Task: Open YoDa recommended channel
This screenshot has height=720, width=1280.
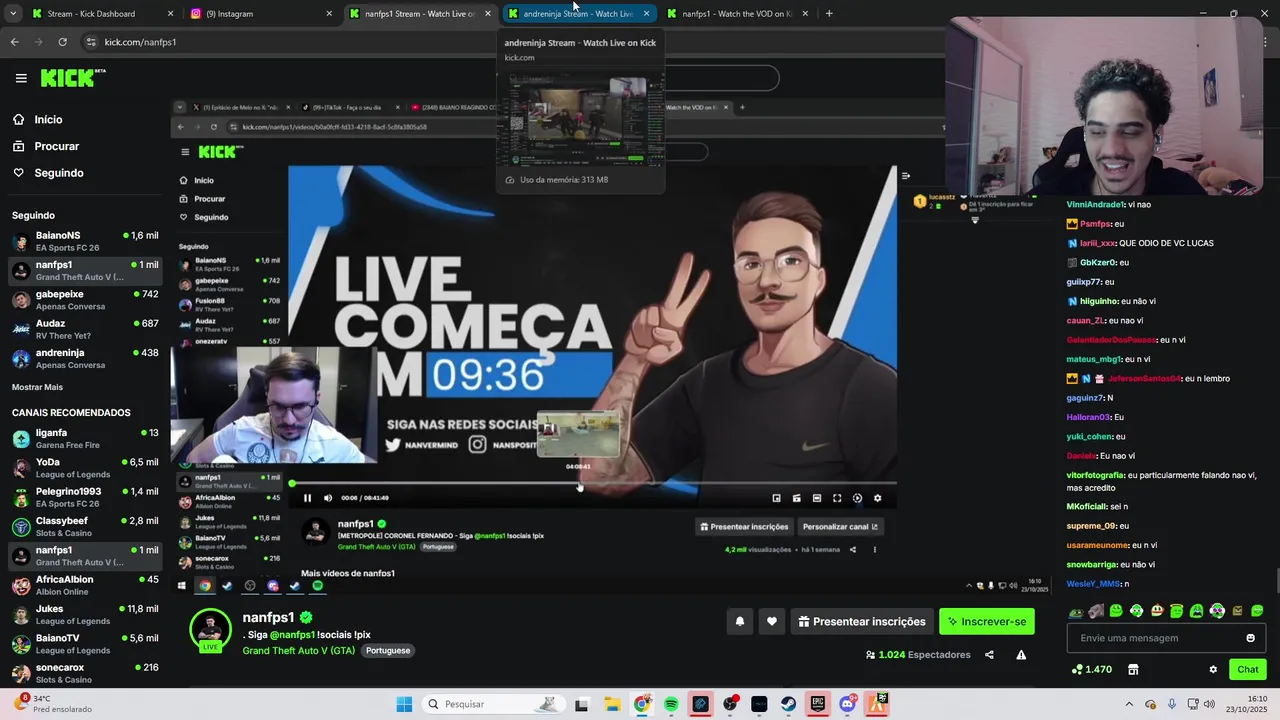Action: (85, 468)
